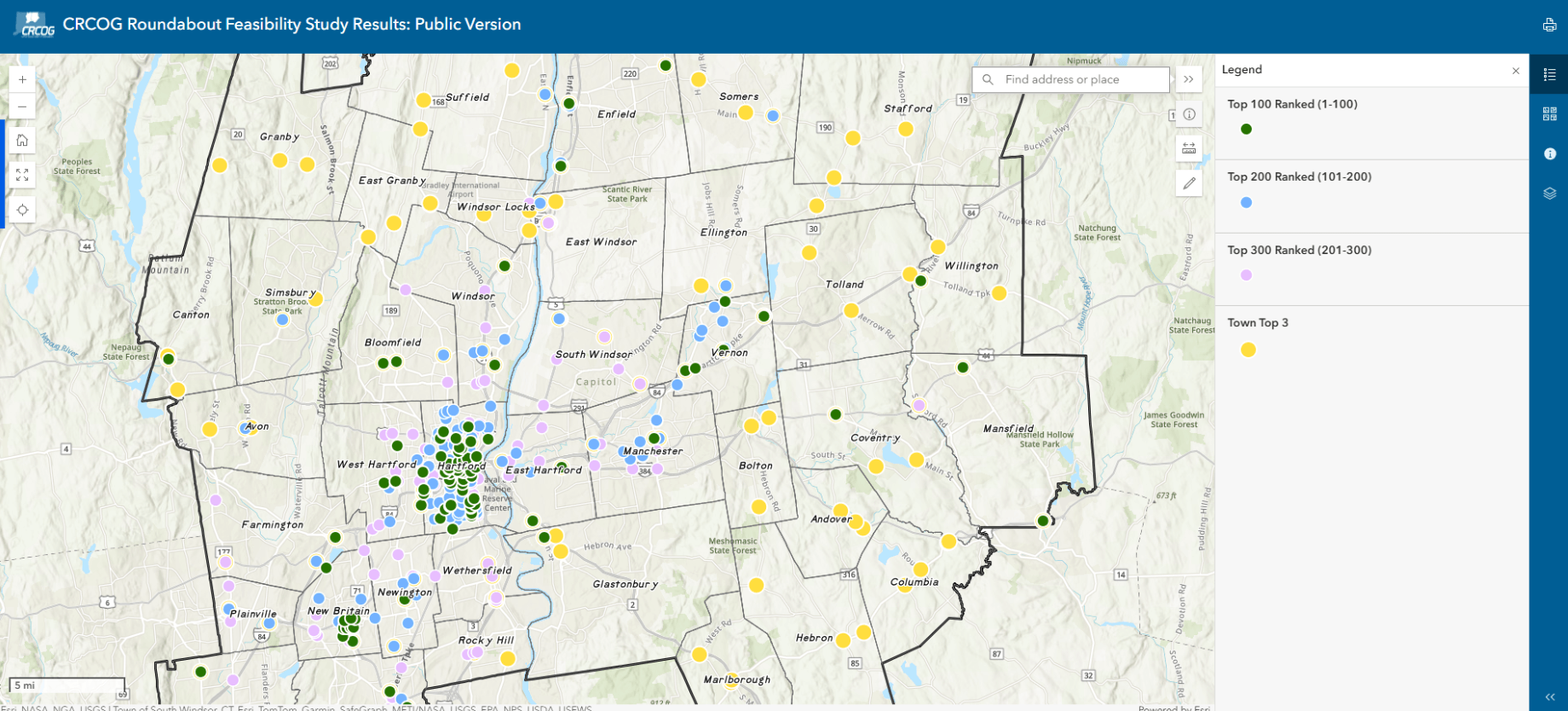Close the Legend panel
The width and height of the screenshot is (1568, 711).
[x=1515, y=71]
